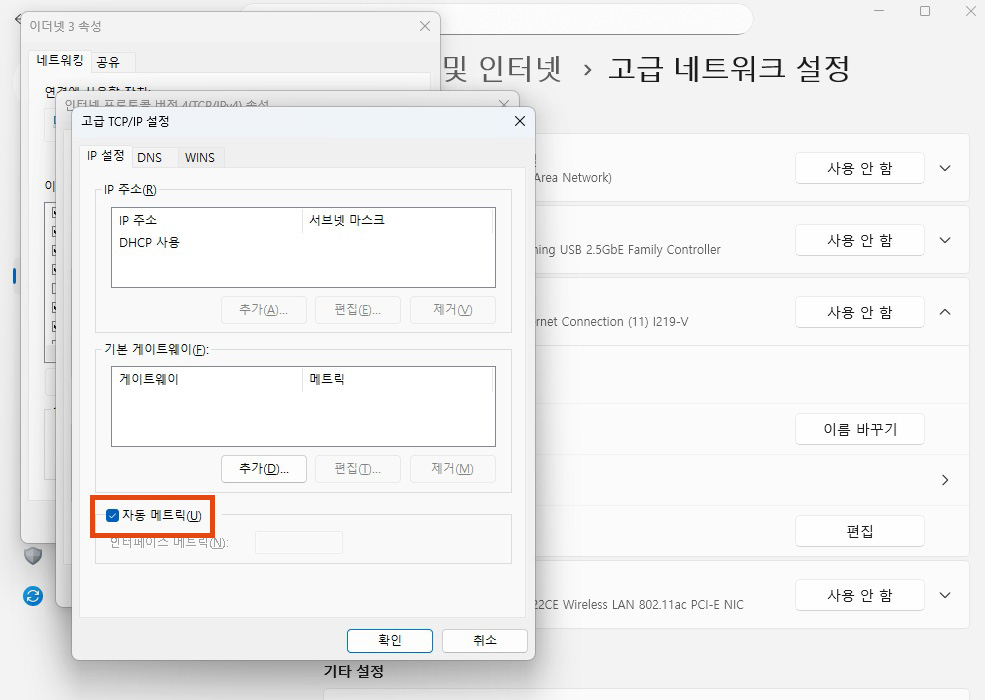The height and width of the screenshot is (700, 985).
Task: Close the 고급 TCP/IP 설정 dialog
Action: [x=519, y=121]
